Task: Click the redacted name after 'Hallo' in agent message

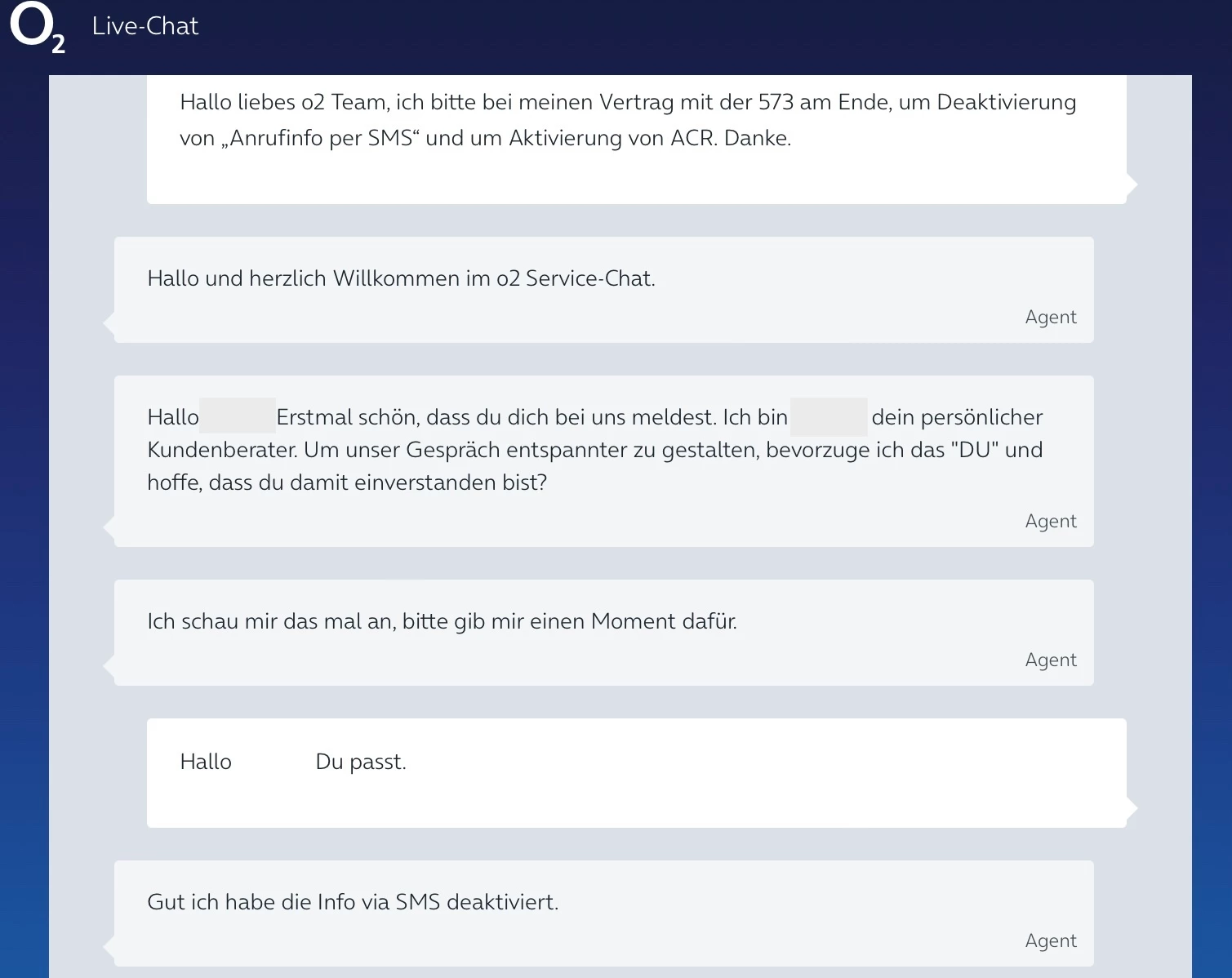Action: (x=237, y=416)
